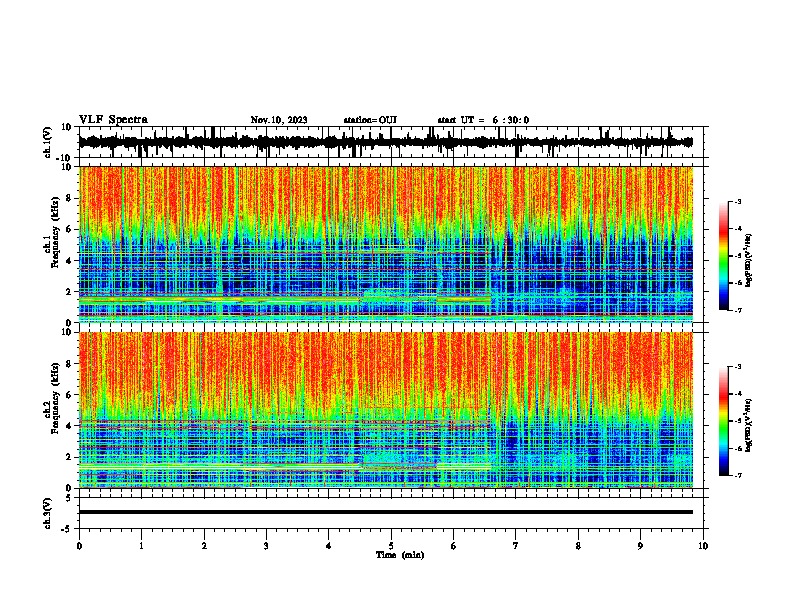Image resolution: width=792 pixels, height=612 pixels.
Task: Click the date 'Nov.10, 2023' label
Action: pyautogui.click(x=279, y=120)
